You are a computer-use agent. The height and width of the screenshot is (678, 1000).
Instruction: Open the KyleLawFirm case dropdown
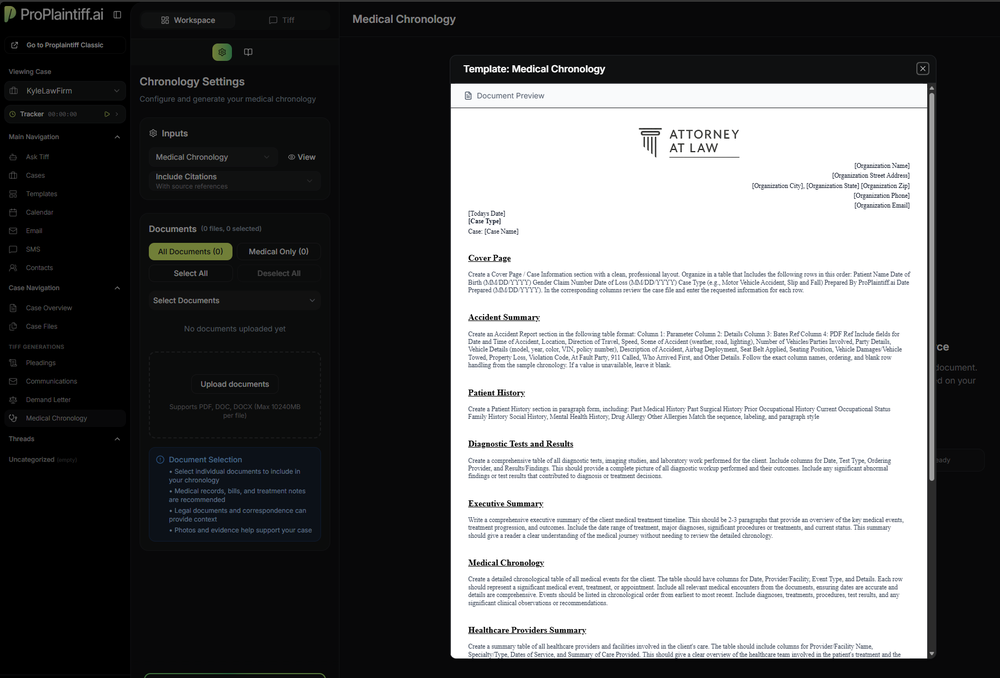coord(64,91)
